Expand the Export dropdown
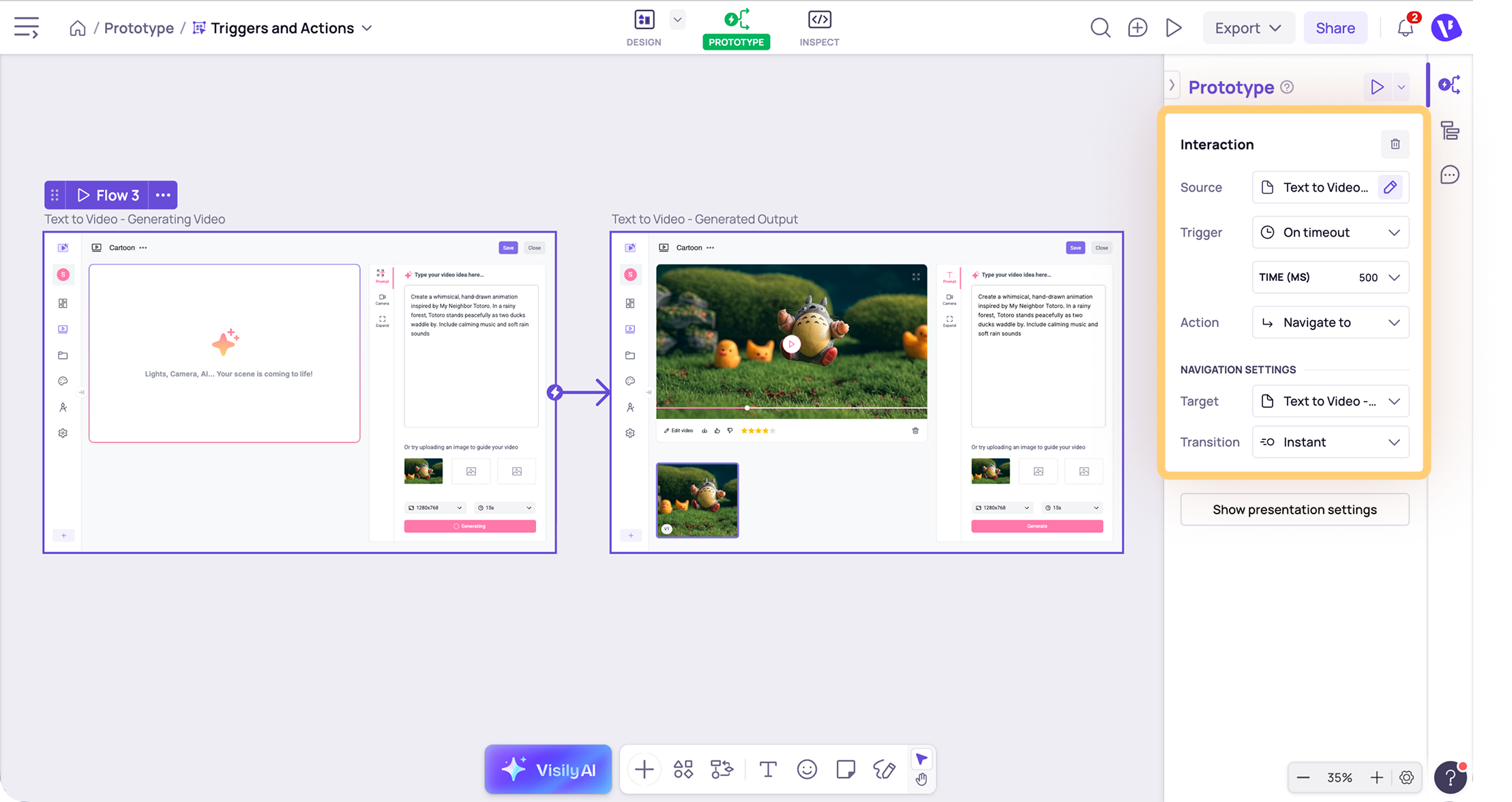The image size is (1512, 802). pyautogui.click(x=1248, y=28)
